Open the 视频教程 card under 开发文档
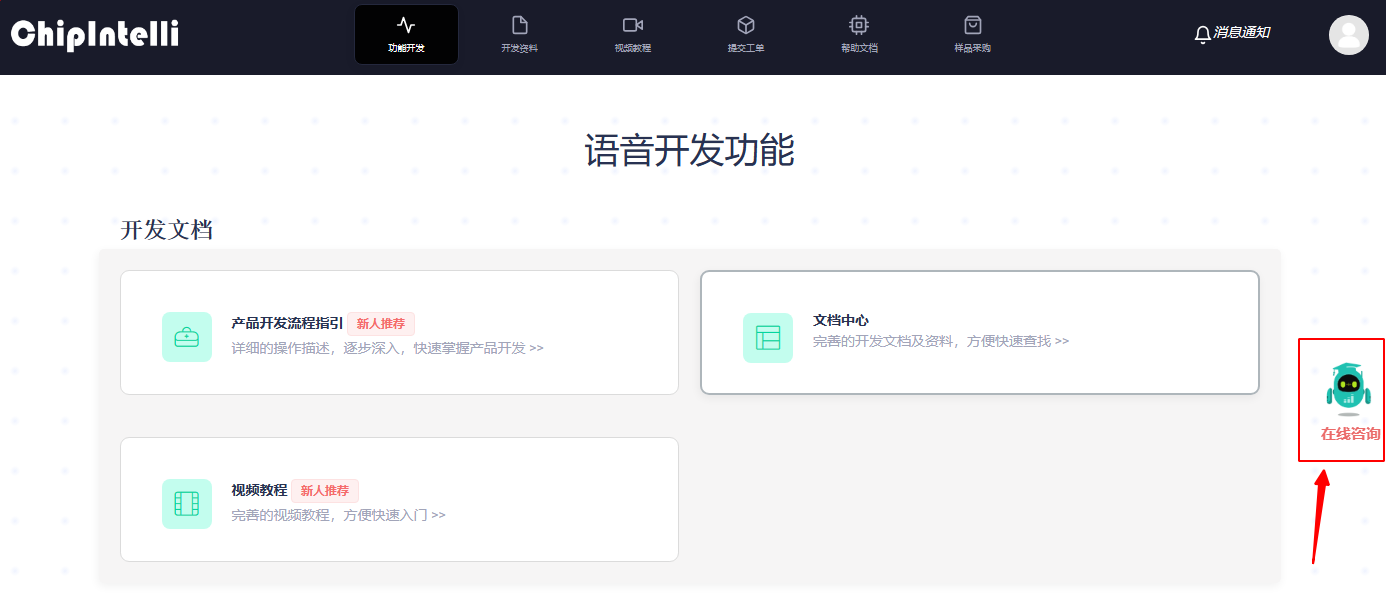This screenshot has width=1386, height=601. tap(399, 499)
